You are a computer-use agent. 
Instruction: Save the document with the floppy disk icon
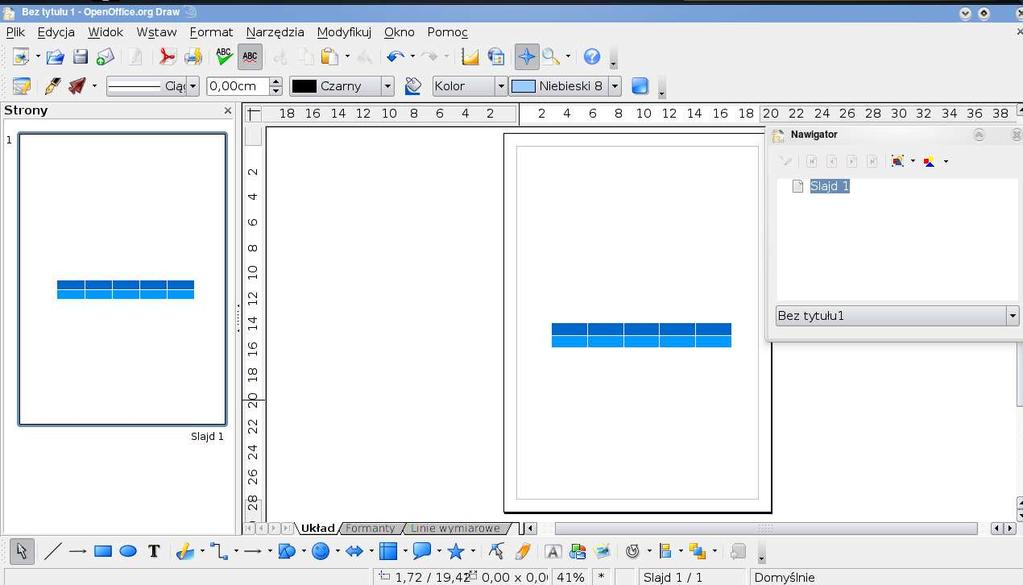[80, 57]
